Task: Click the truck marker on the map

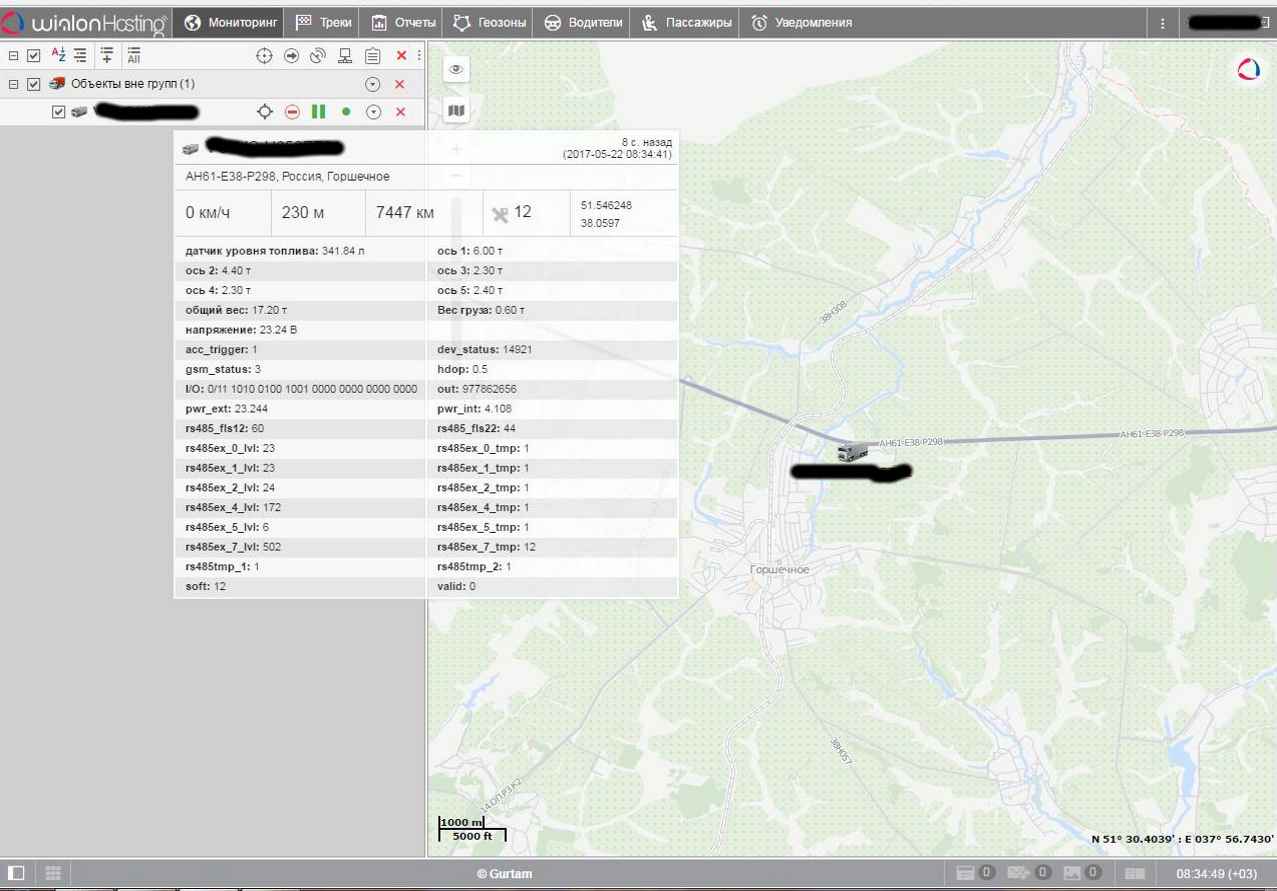Action: click(x=852, y=452)
